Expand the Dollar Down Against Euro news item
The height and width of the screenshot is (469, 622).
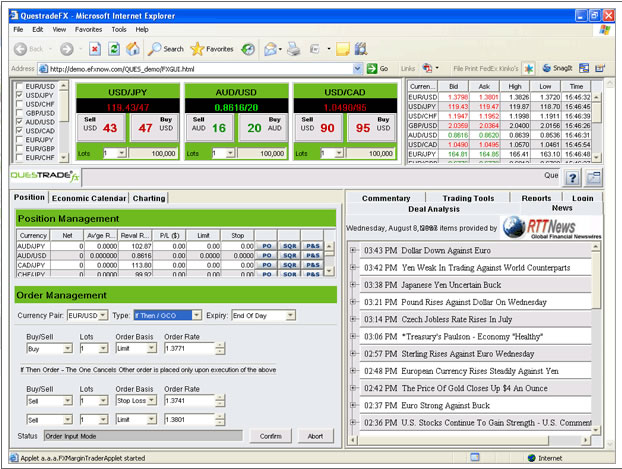pyautogui.click(x=353, y=250)
